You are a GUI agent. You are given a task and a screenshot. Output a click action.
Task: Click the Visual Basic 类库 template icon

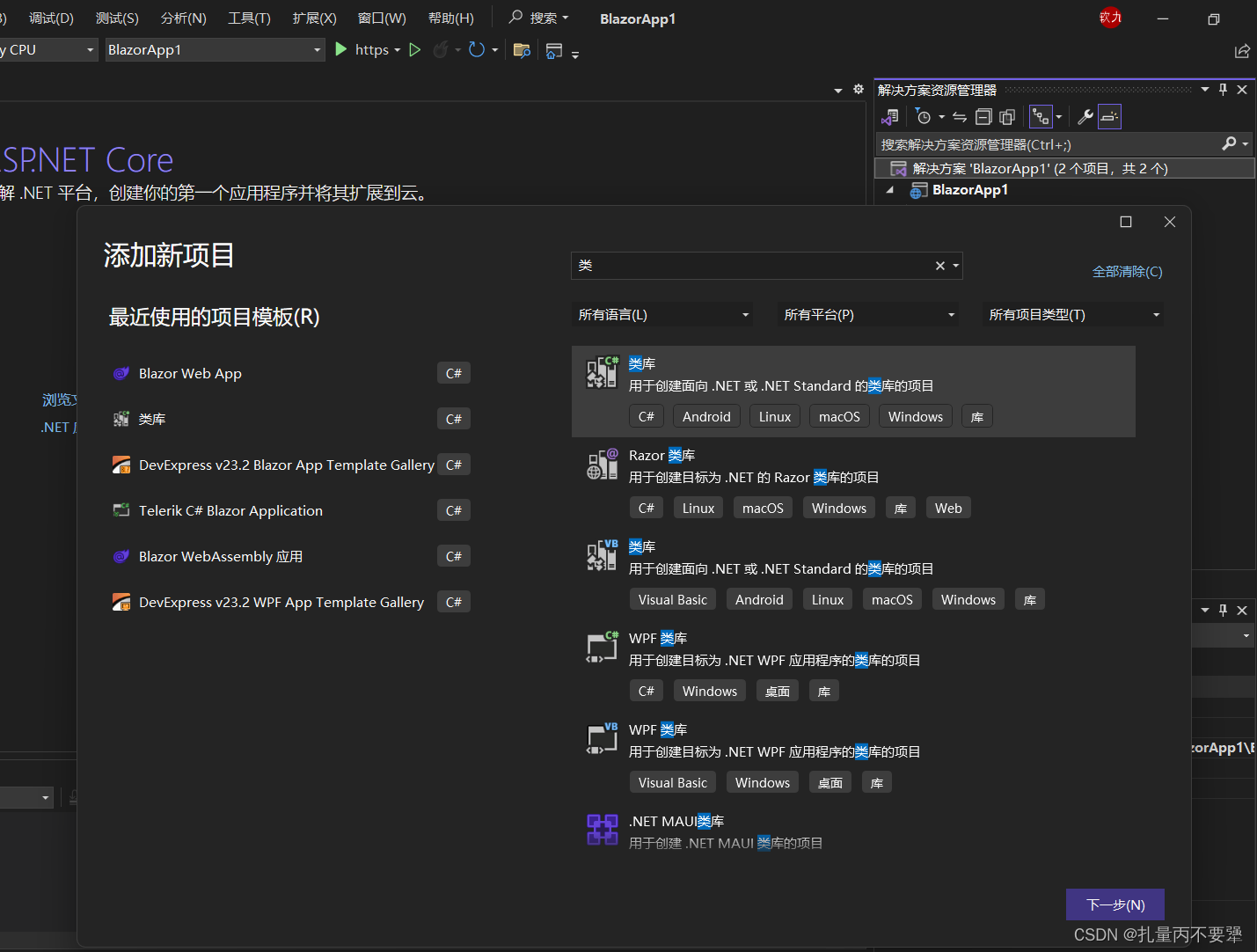(603, 556)
